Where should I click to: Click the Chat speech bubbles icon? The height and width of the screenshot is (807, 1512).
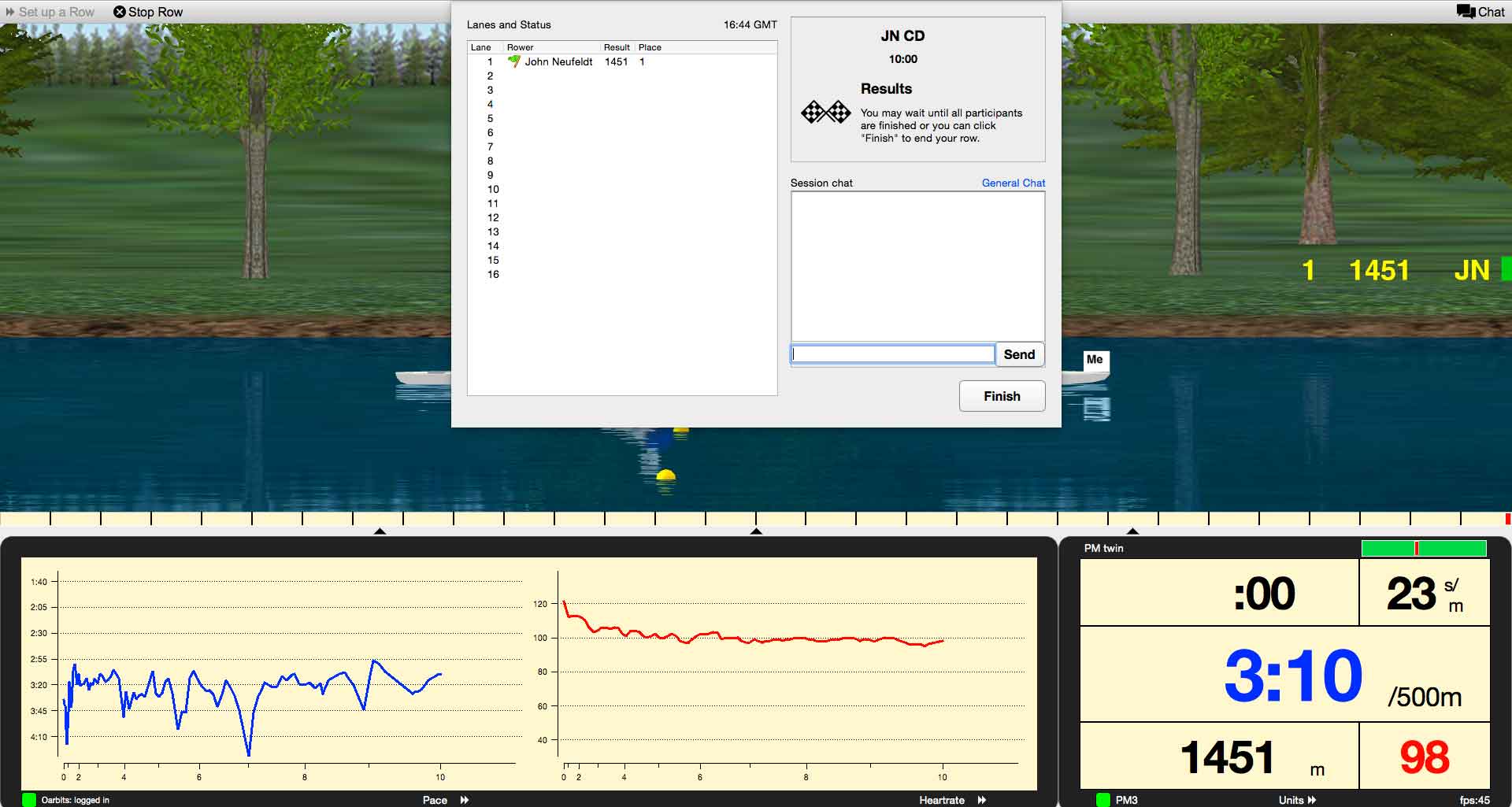pos(1466,12)
